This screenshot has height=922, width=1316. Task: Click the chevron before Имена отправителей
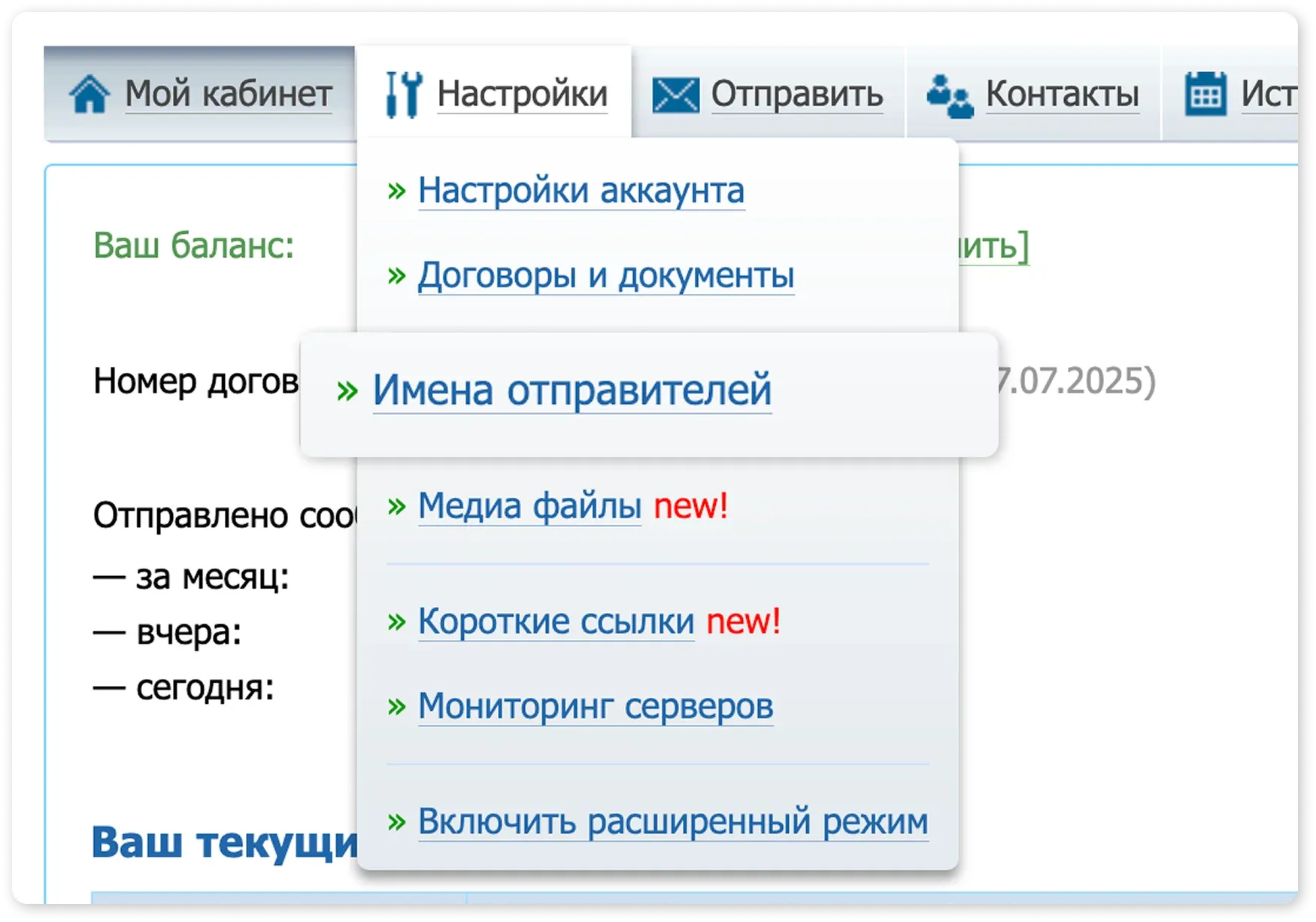point(347,390)
